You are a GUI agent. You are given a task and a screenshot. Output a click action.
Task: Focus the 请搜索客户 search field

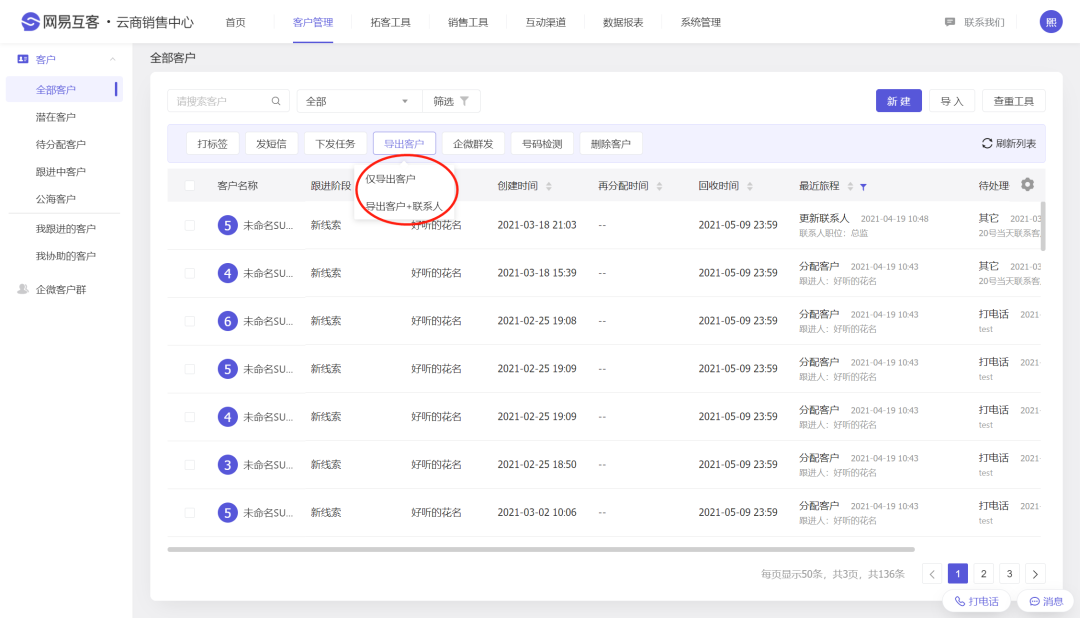(220, 101)
